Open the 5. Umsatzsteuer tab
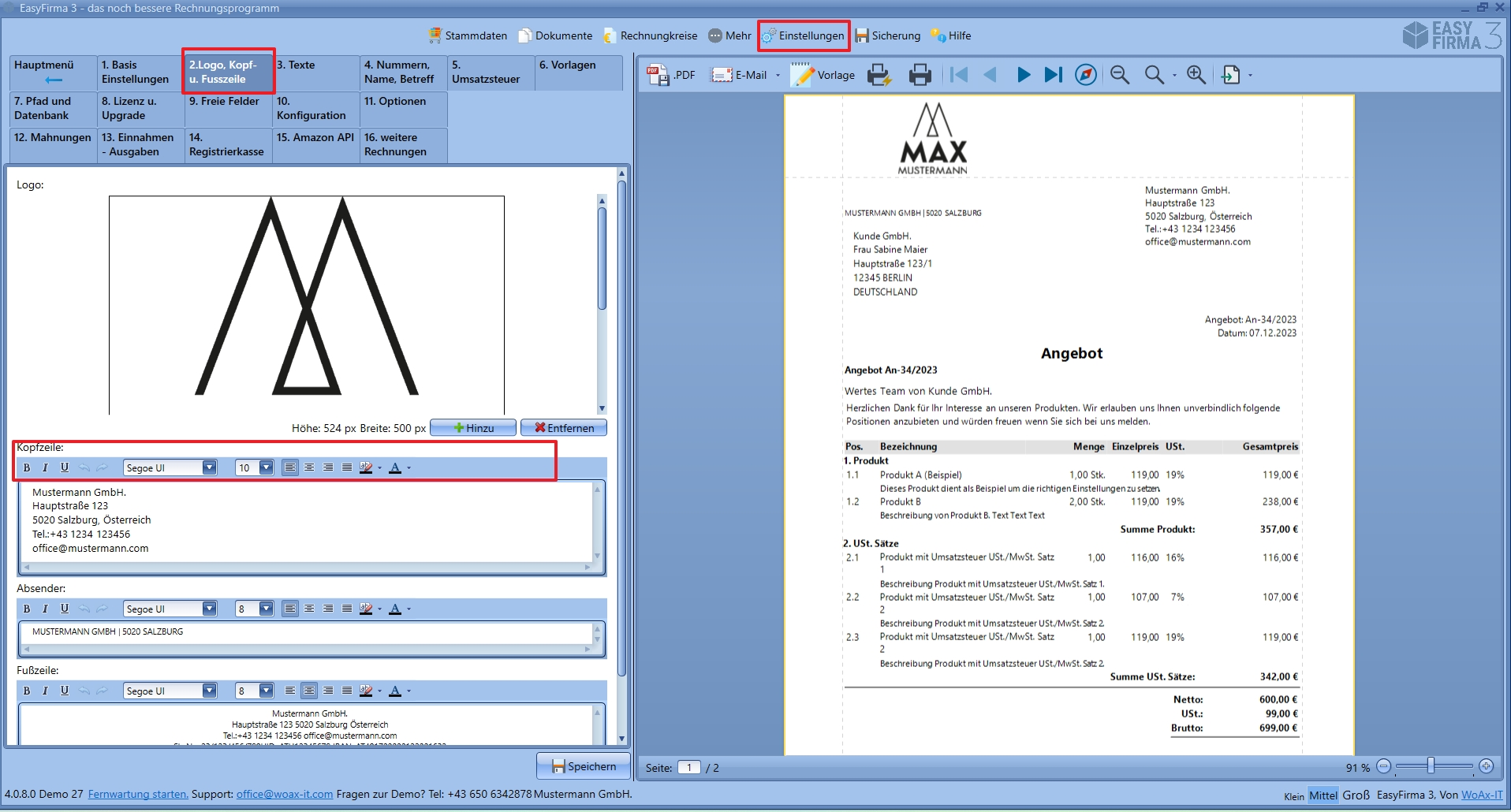 tap(491, 73)
